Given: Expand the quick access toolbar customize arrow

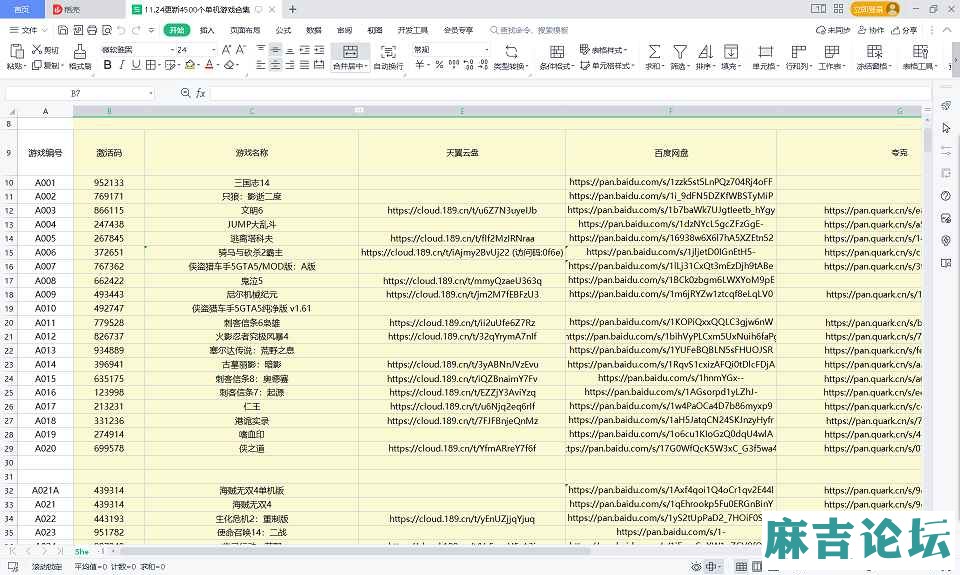Looking at the screenshot, I should click(151, 30).
